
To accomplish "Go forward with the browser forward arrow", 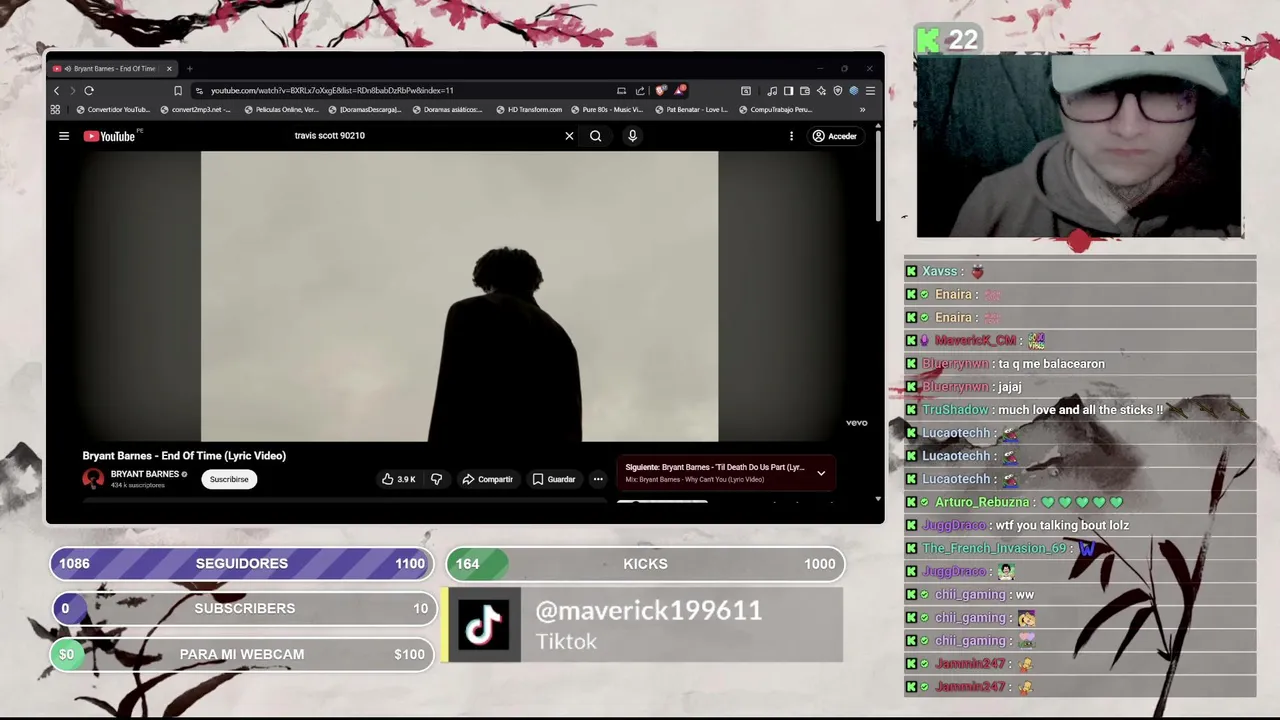I will coord(72,90).
